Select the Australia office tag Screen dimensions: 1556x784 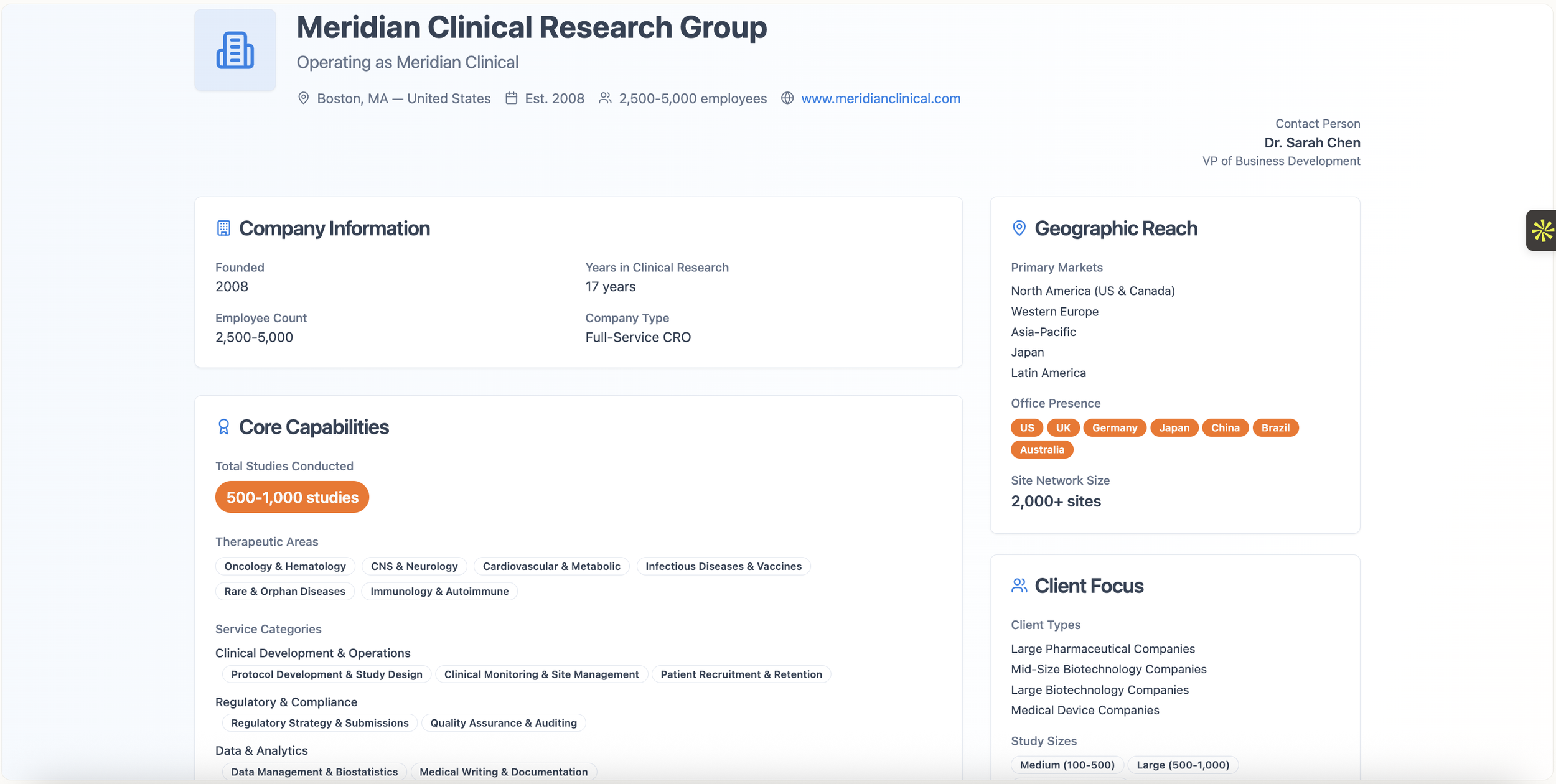coord(1042,449)
